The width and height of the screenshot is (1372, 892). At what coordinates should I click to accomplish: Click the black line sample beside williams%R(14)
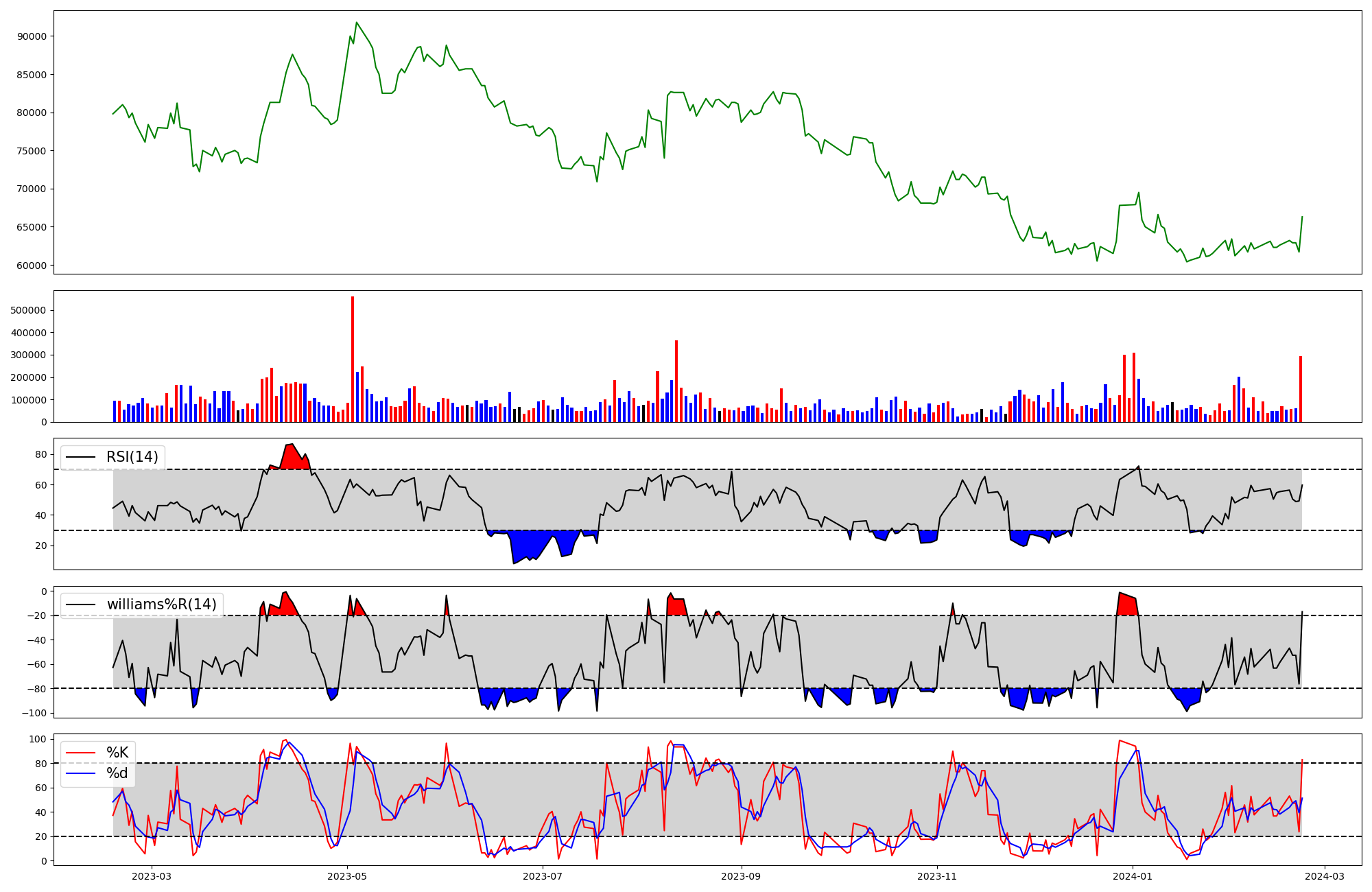[80, 605]
